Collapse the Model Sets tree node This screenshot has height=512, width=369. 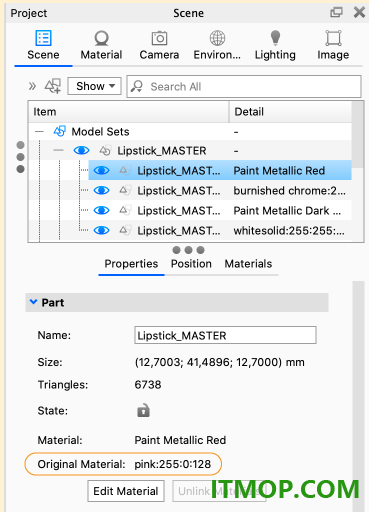click(x=39, y=131)
